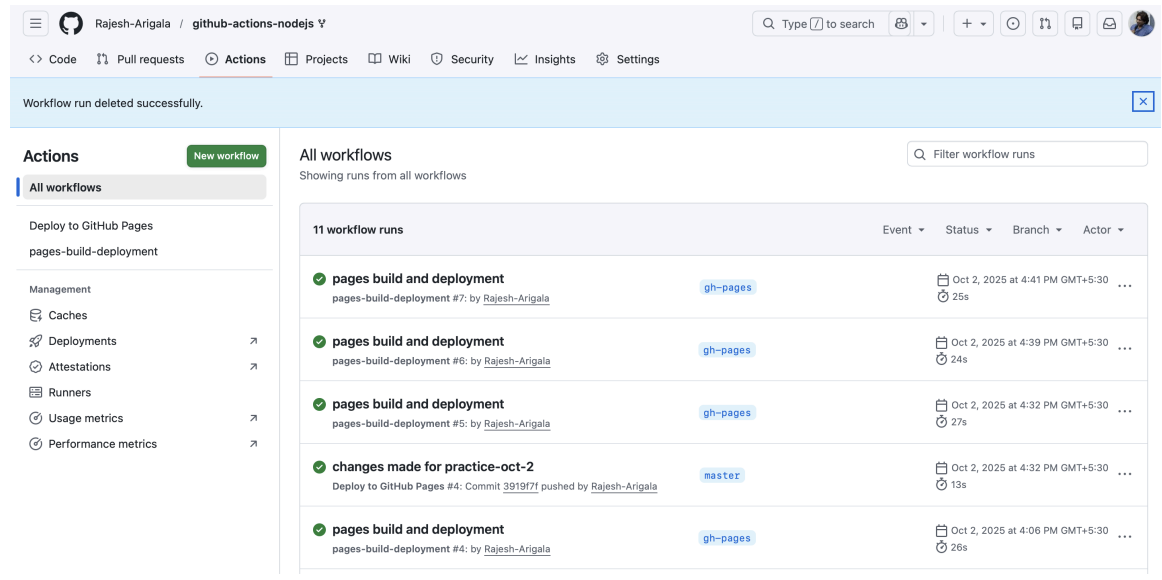Switch to the Pull requests tab

pyautogui.click(x=141, y=59)
